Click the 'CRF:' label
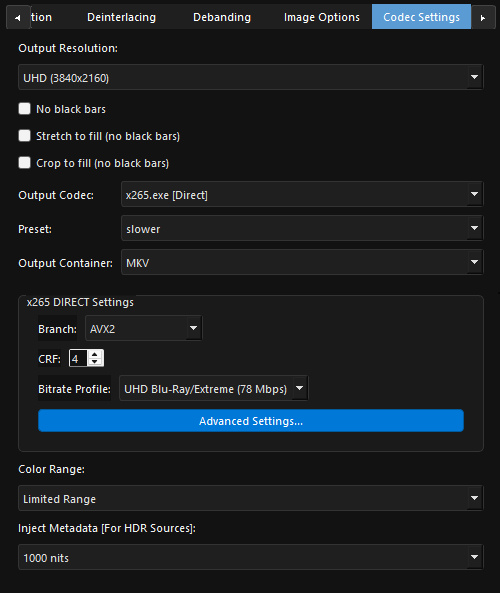Viewport: 500px width, 593px height. [50, 359]
